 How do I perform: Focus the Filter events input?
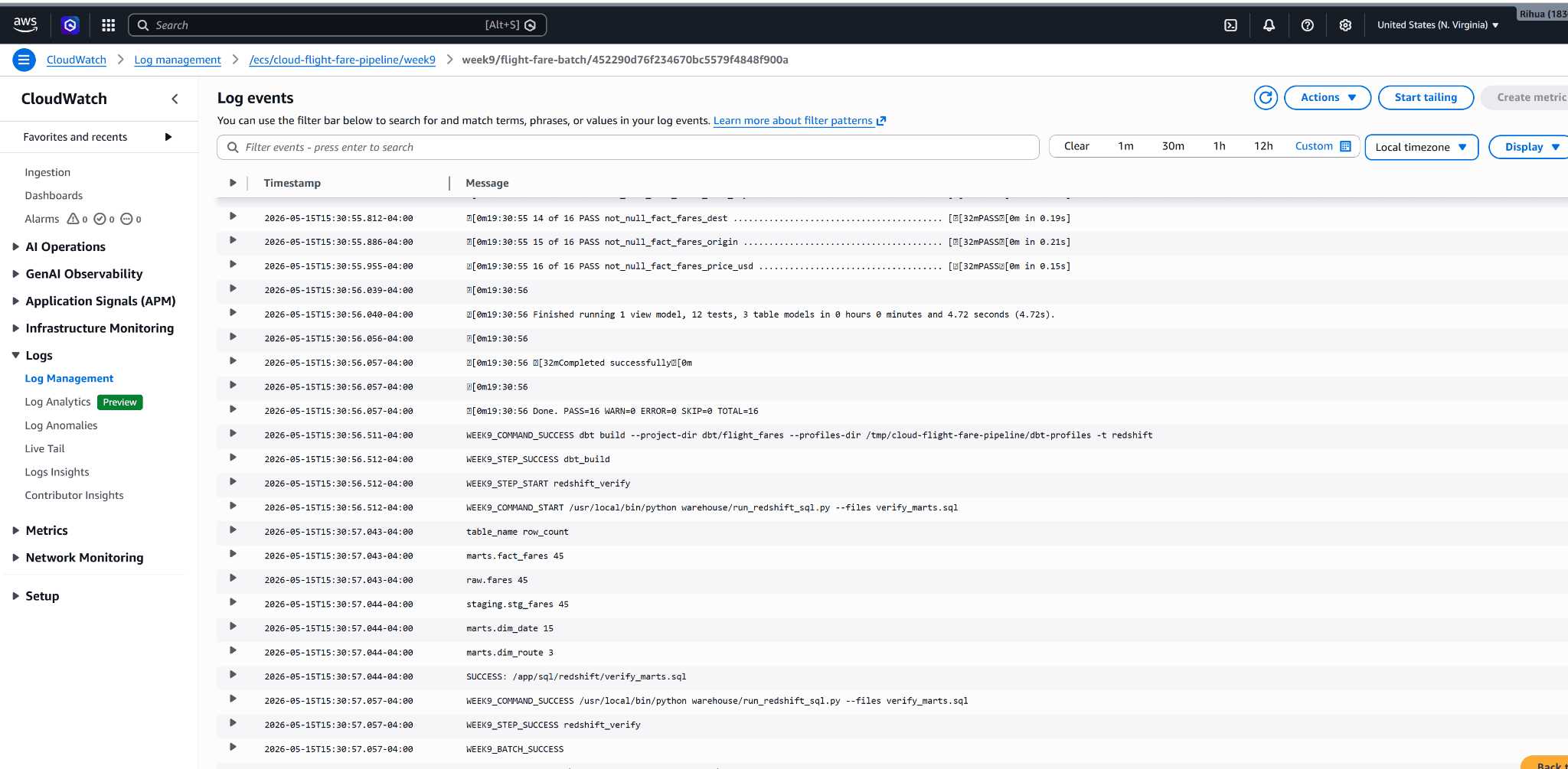click(628, 147)
